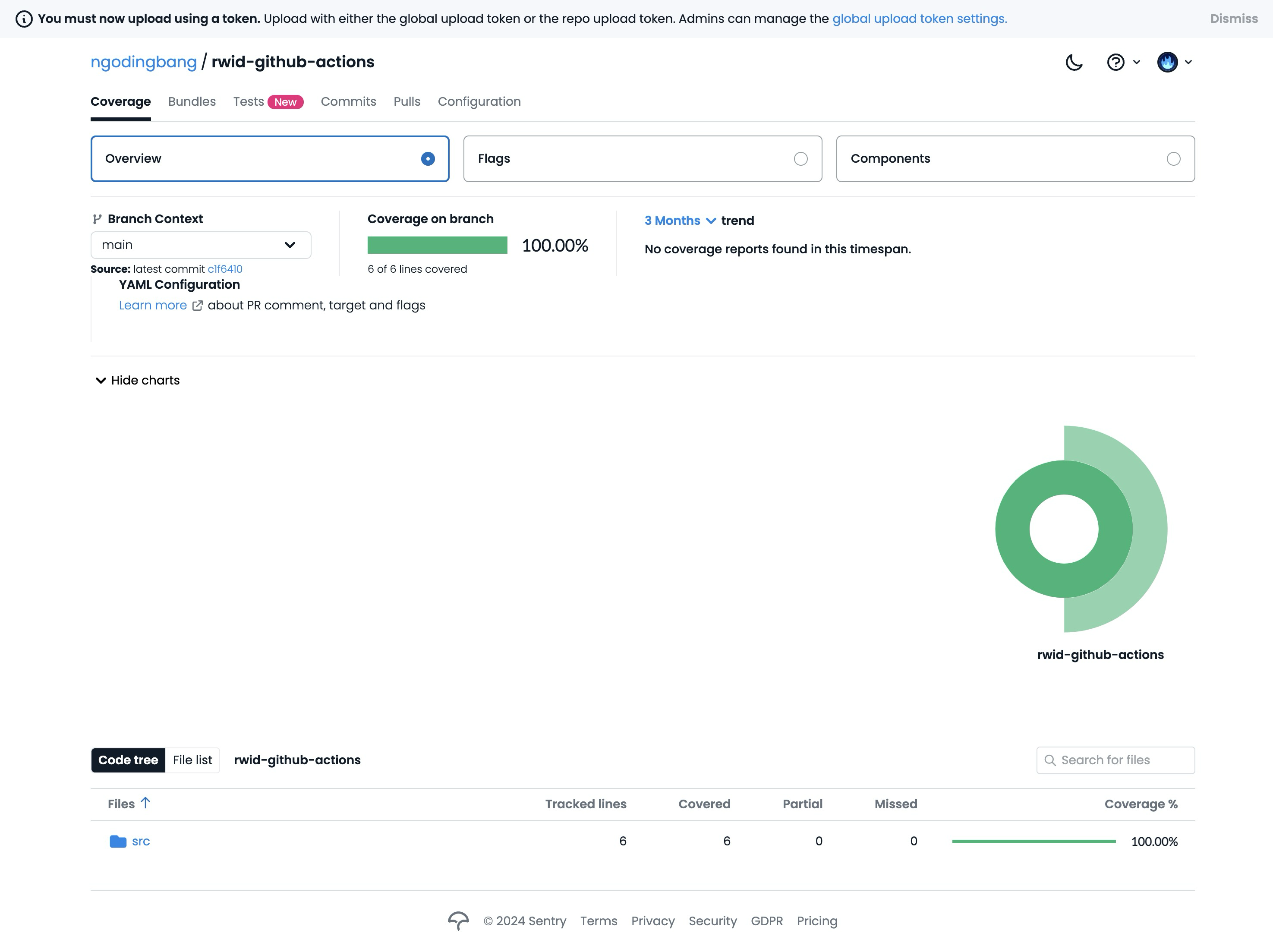Click the src row coverage bar
Image resolution: width=1273 pixels, height=952 pixels.
tap(1034, 842)
